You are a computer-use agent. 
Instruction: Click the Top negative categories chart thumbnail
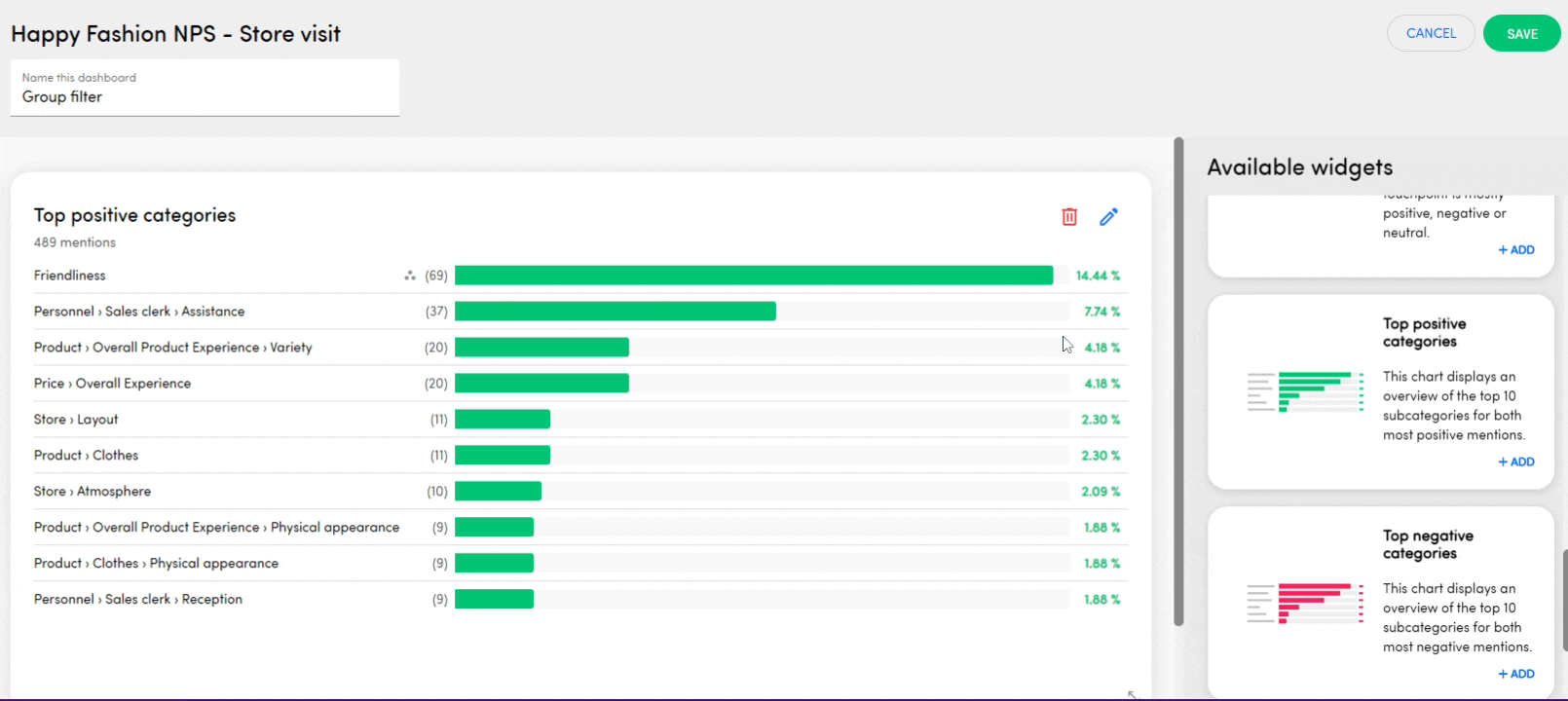(x=1305, y=604)
